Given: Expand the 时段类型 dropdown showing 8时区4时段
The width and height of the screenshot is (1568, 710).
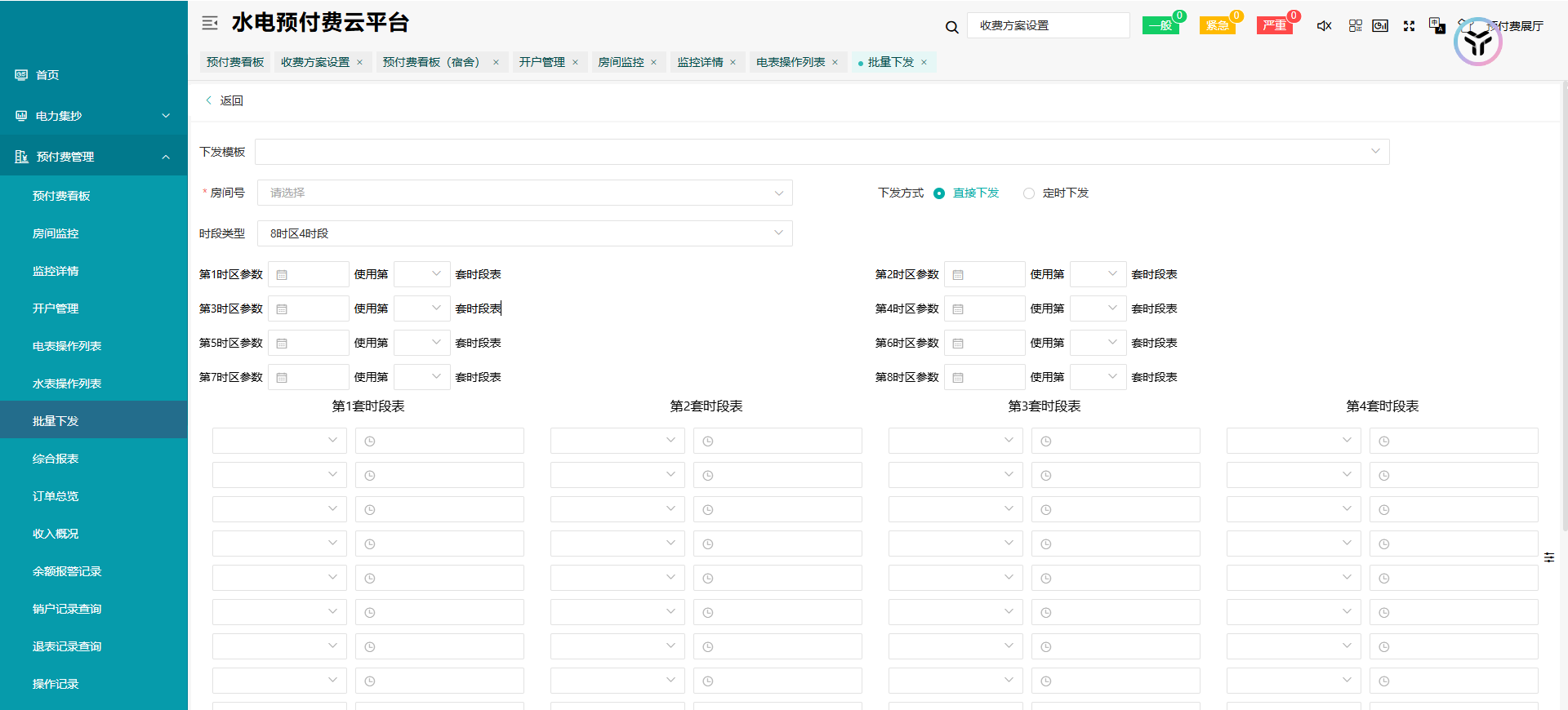Looking at the screenshot, I should [524, 233].
